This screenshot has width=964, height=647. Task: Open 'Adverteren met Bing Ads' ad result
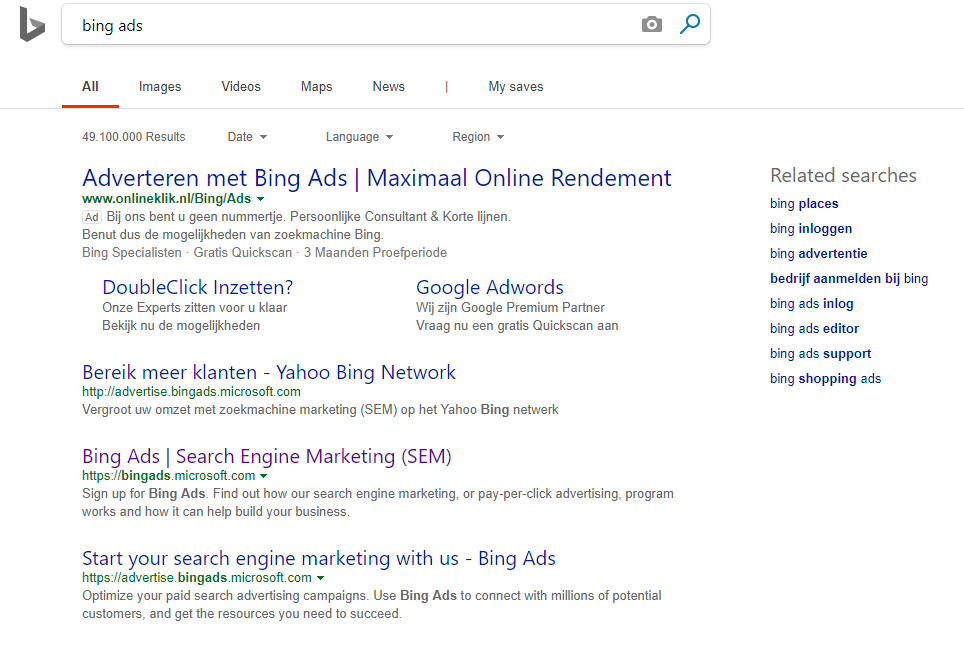376,178
